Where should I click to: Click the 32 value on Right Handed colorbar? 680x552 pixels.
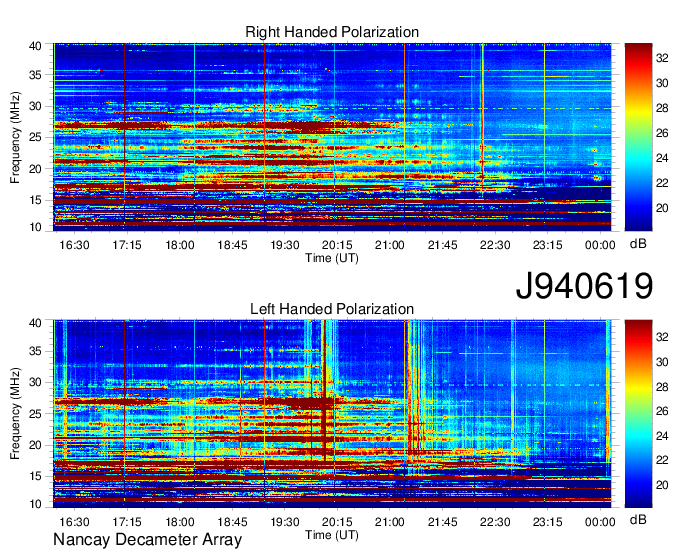click(662, 58)
